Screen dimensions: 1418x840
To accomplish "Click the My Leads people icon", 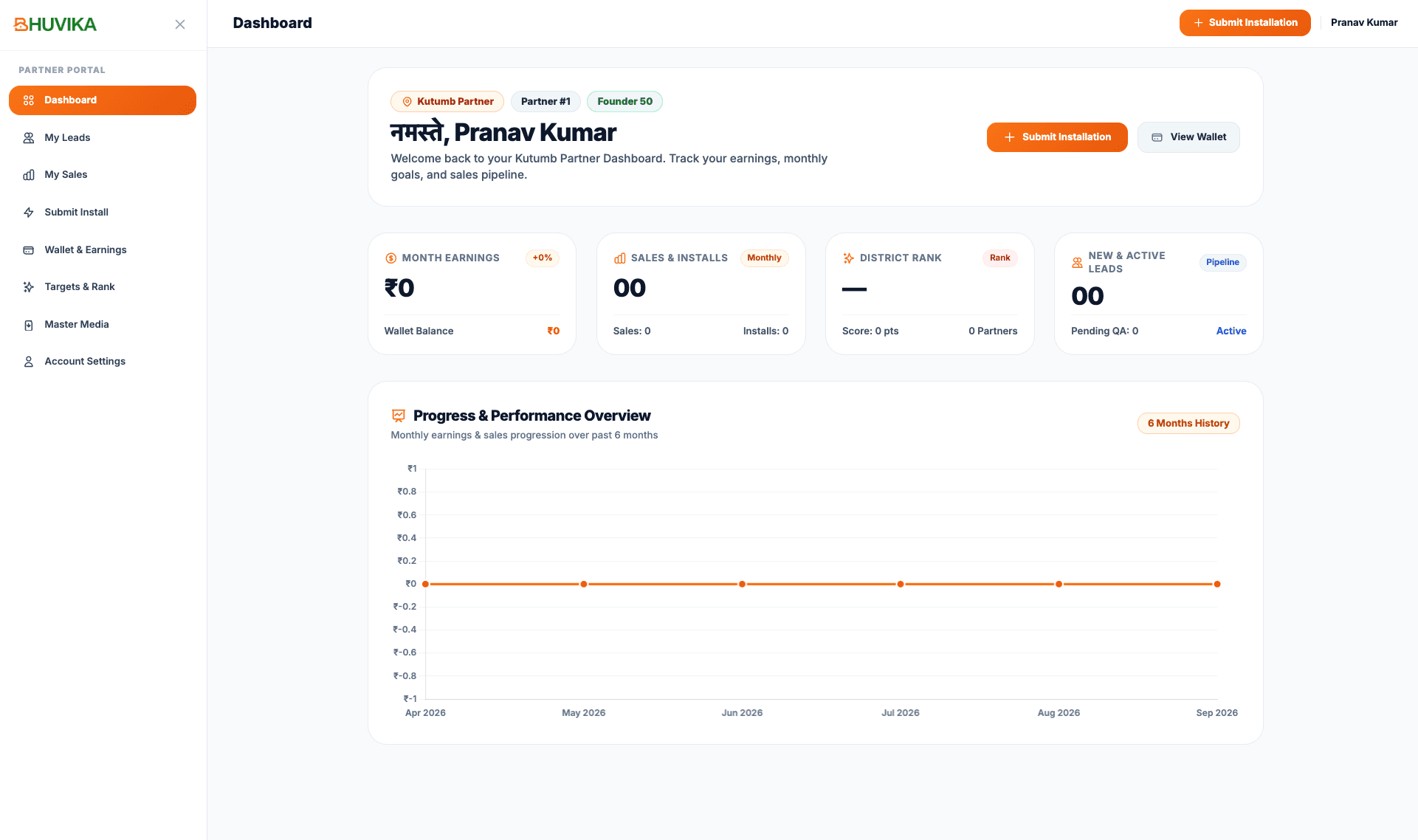I will click(x=29, y=138).
